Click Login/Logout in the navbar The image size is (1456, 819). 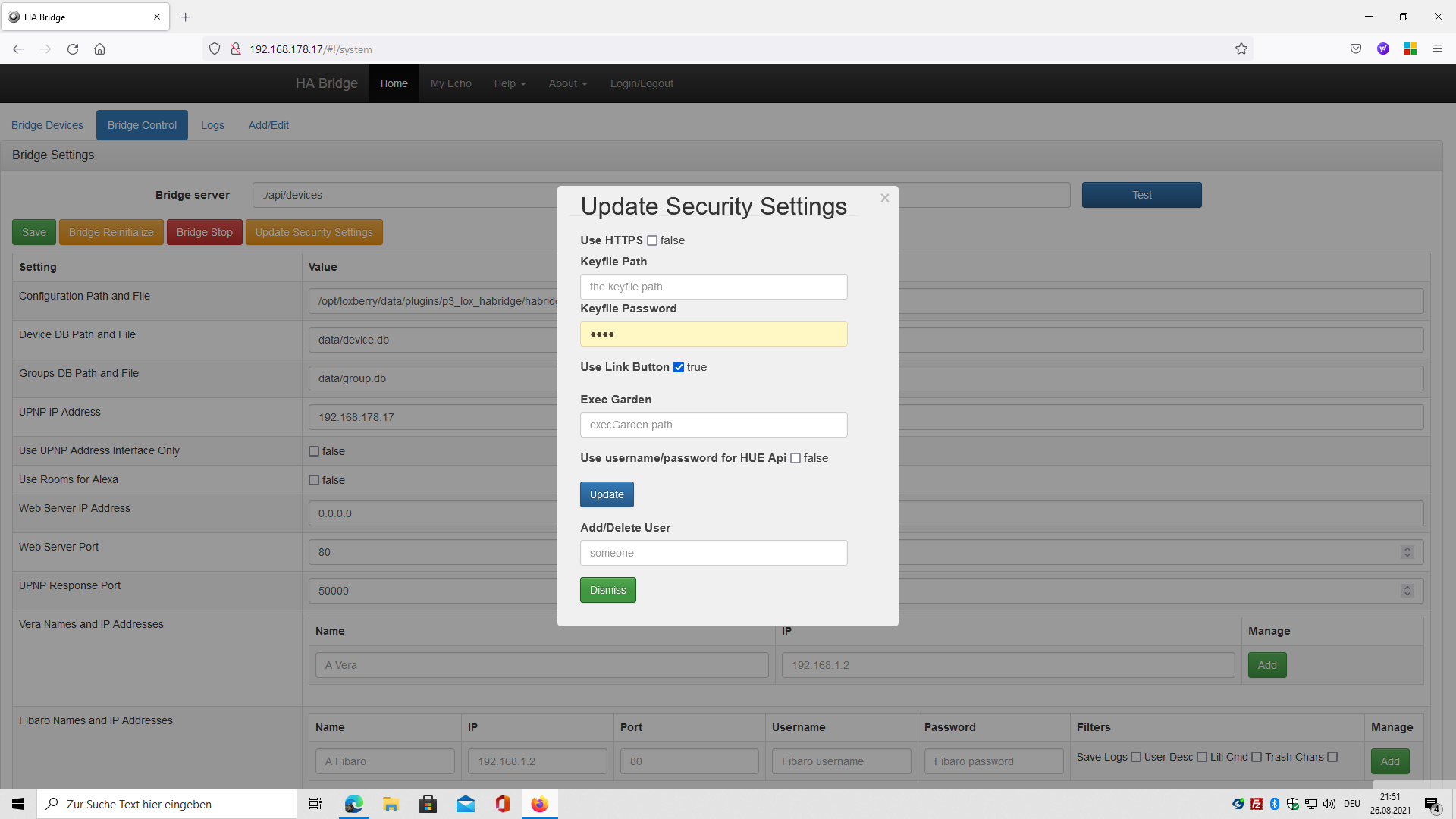(642, 83)
